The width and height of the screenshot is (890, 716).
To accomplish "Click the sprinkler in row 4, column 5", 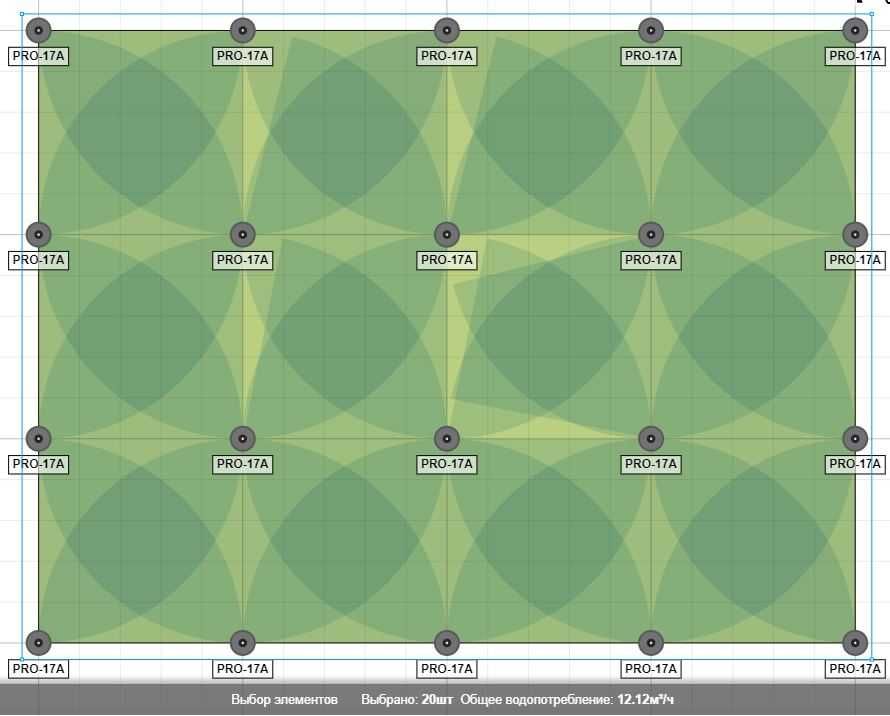I will (x=855, y=643).
